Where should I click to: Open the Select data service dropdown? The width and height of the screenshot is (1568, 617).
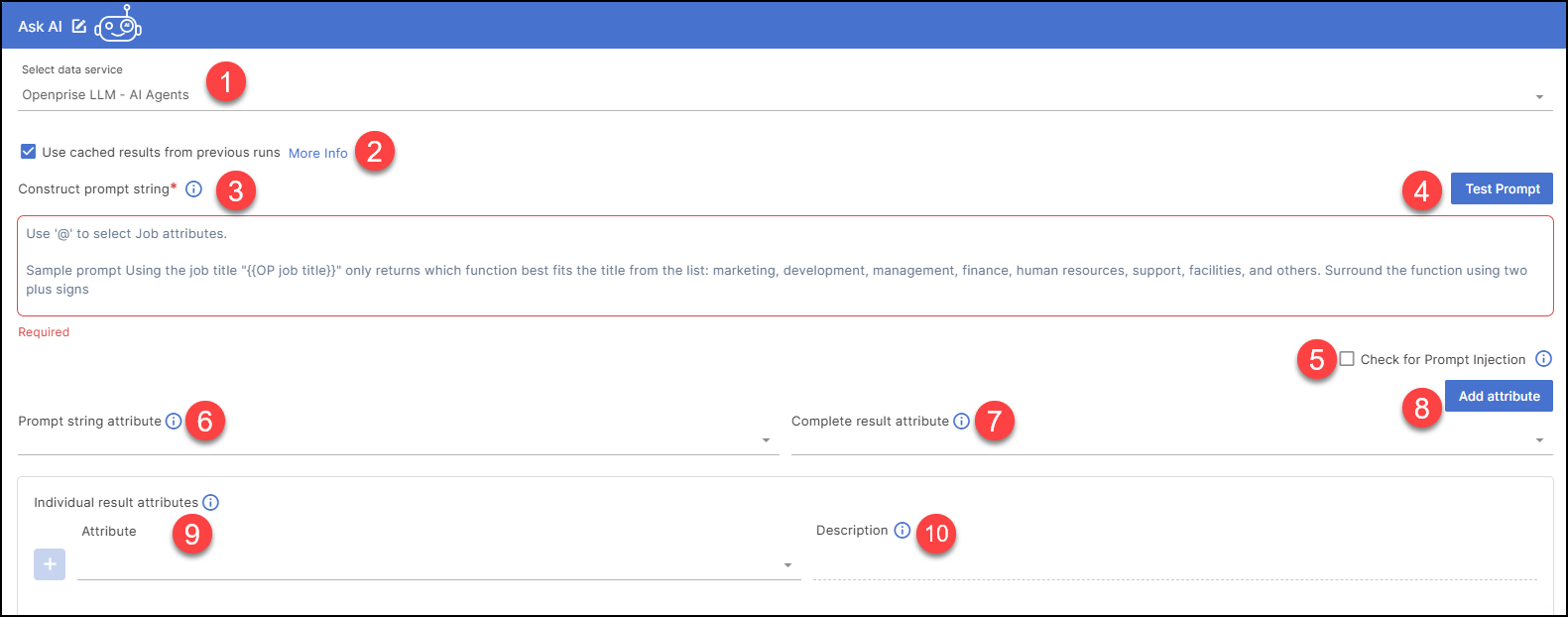point(785,95)
